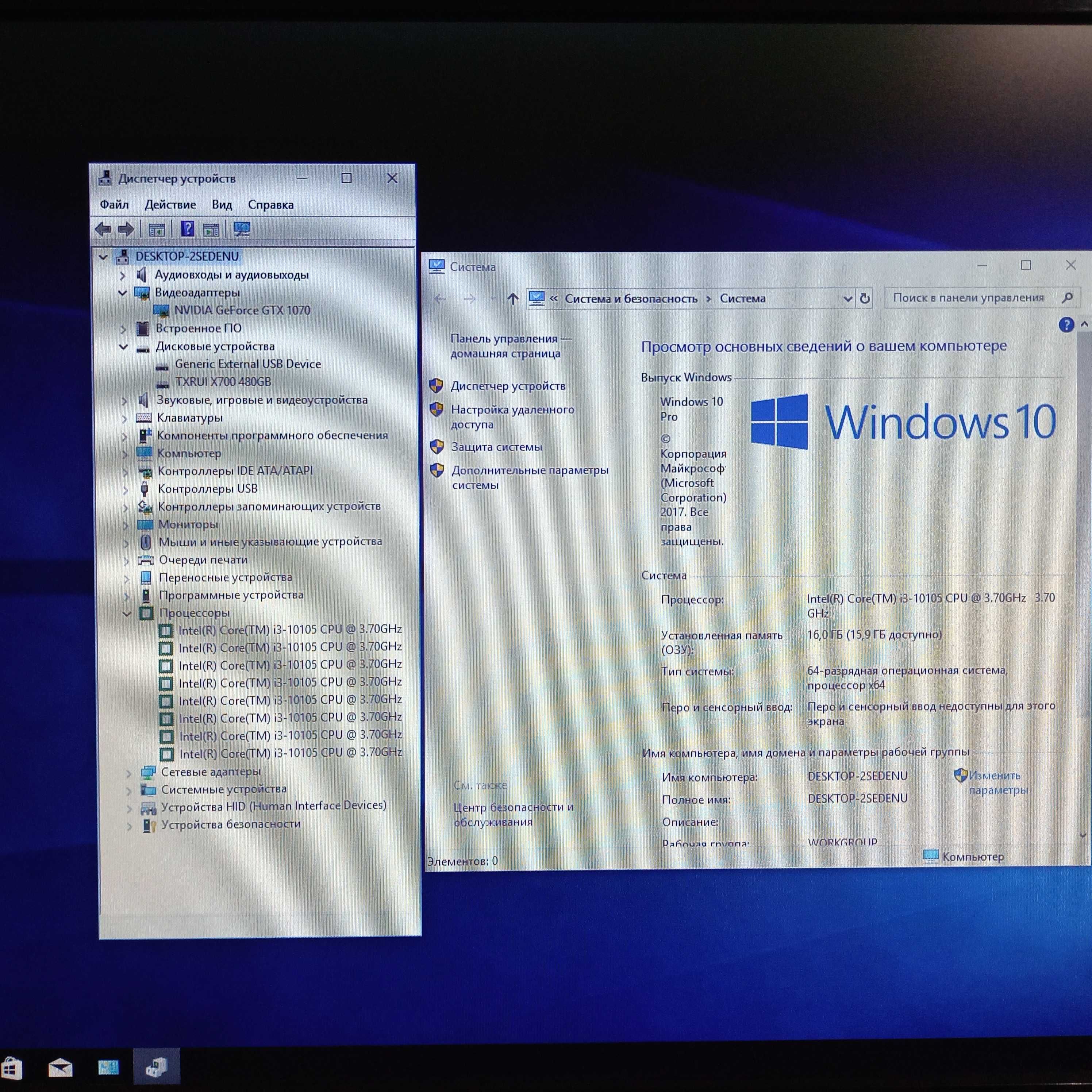Open Дополнительные параметры системы link
Viewport: 1092px width, 1092px height.
pyautogui.click(x=530, y=478)
